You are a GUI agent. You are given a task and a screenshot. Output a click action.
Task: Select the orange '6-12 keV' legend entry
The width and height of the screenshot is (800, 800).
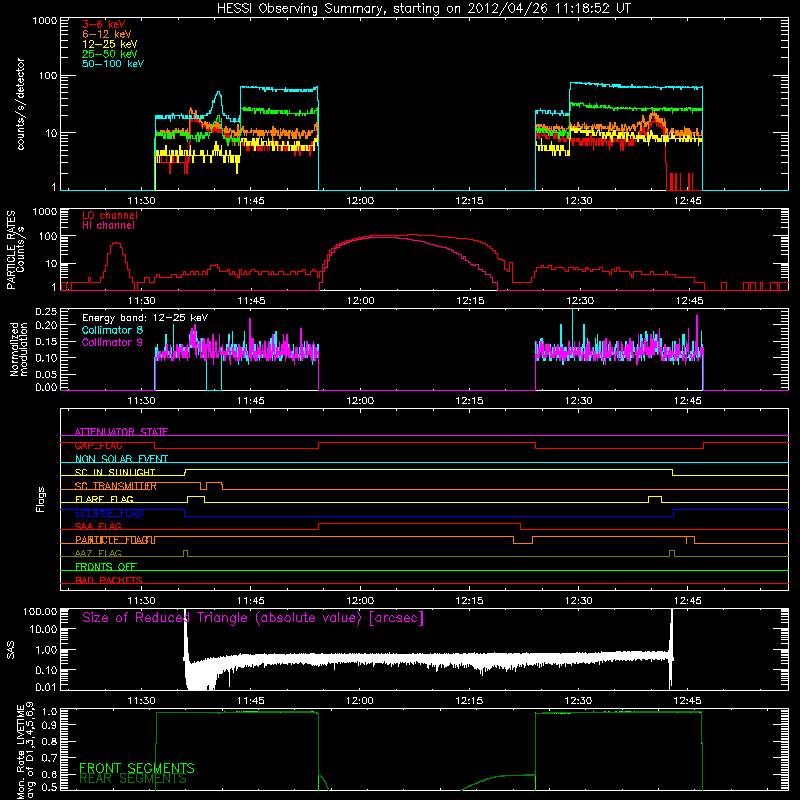[x=107, y=34]
